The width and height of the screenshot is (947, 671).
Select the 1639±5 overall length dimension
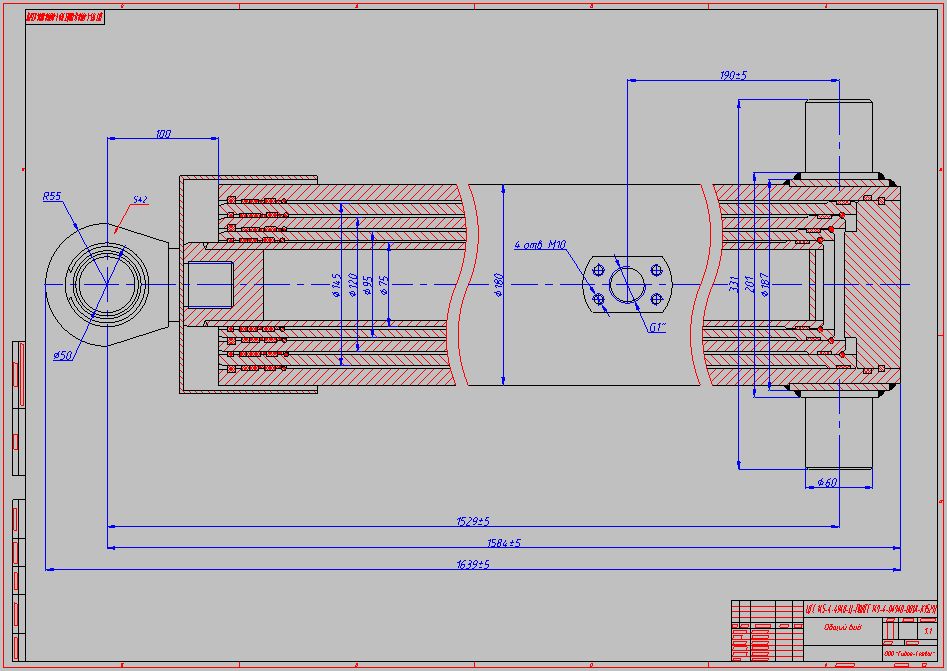pos(473,565)
